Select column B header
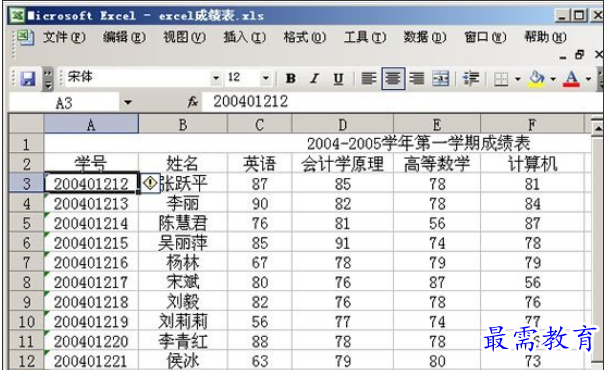Image resolution: width=605 pixels, height=370 pixels. pos(183,124)
